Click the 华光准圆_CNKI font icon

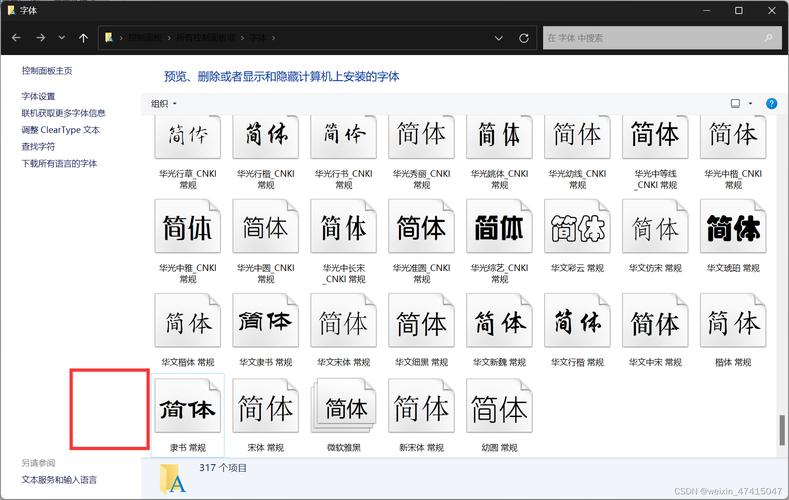tap(422, 226)
